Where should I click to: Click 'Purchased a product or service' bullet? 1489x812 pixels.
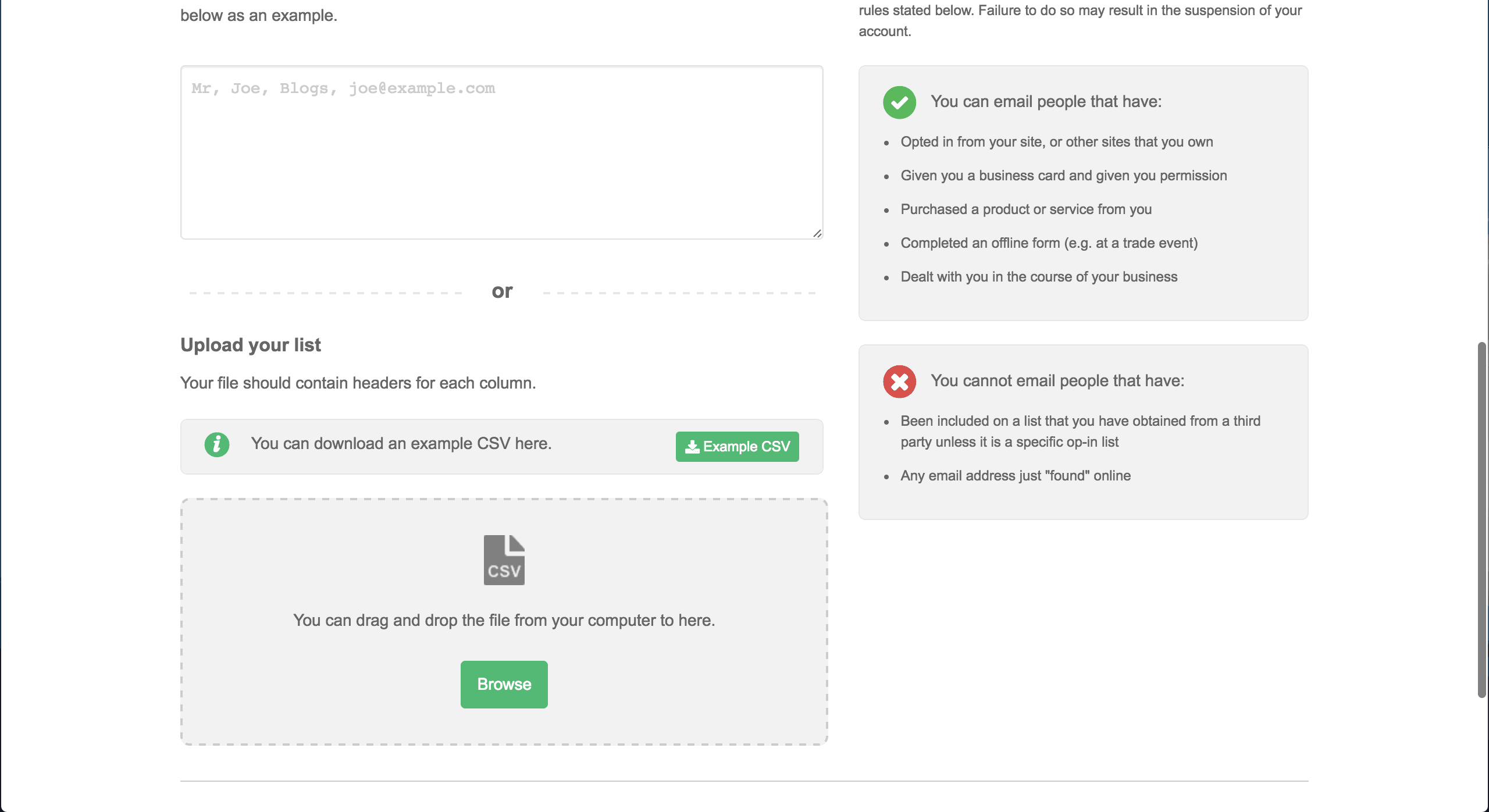pyautogui.click(x=1025, y=209)
